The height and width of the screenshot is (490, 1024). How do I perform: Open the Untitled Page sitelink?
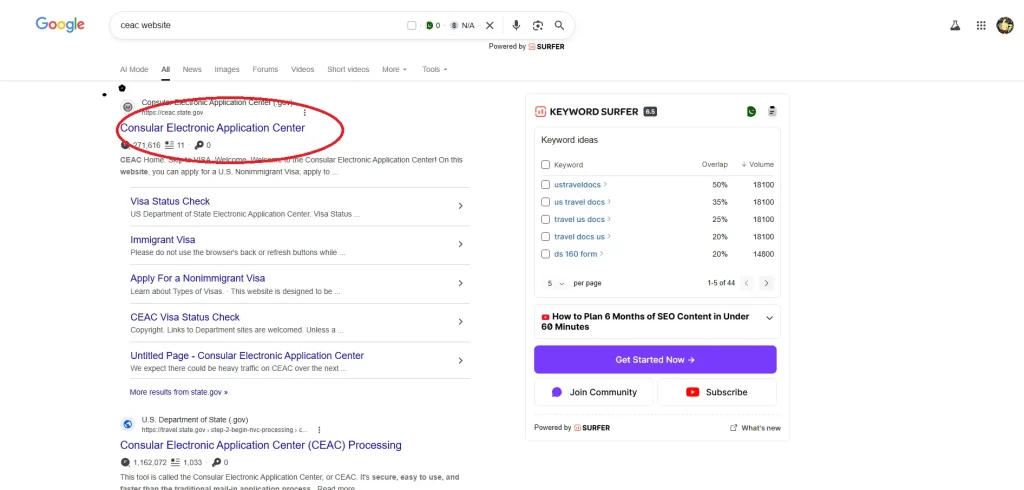click(x=247, y=355)
